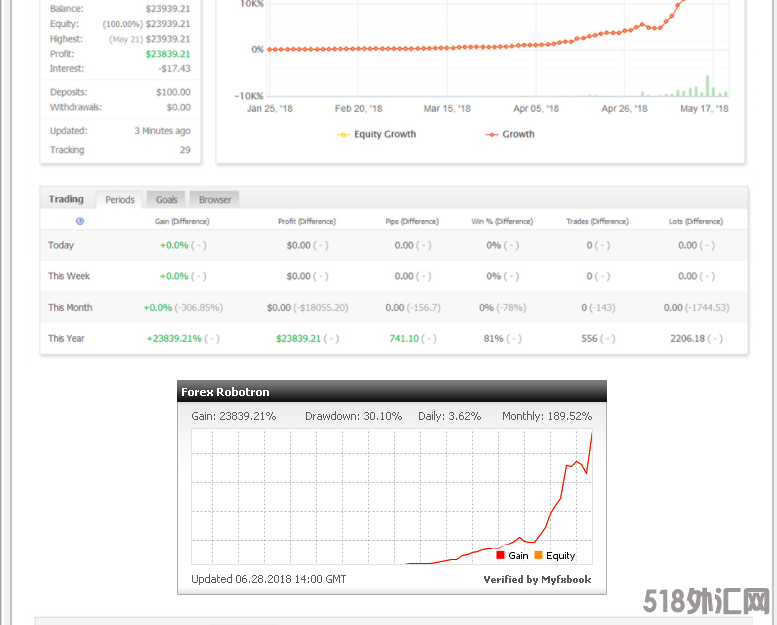The image size is (777, 625).
Task: Click This Year gain +23839.21%
Action: pos(174,339)
